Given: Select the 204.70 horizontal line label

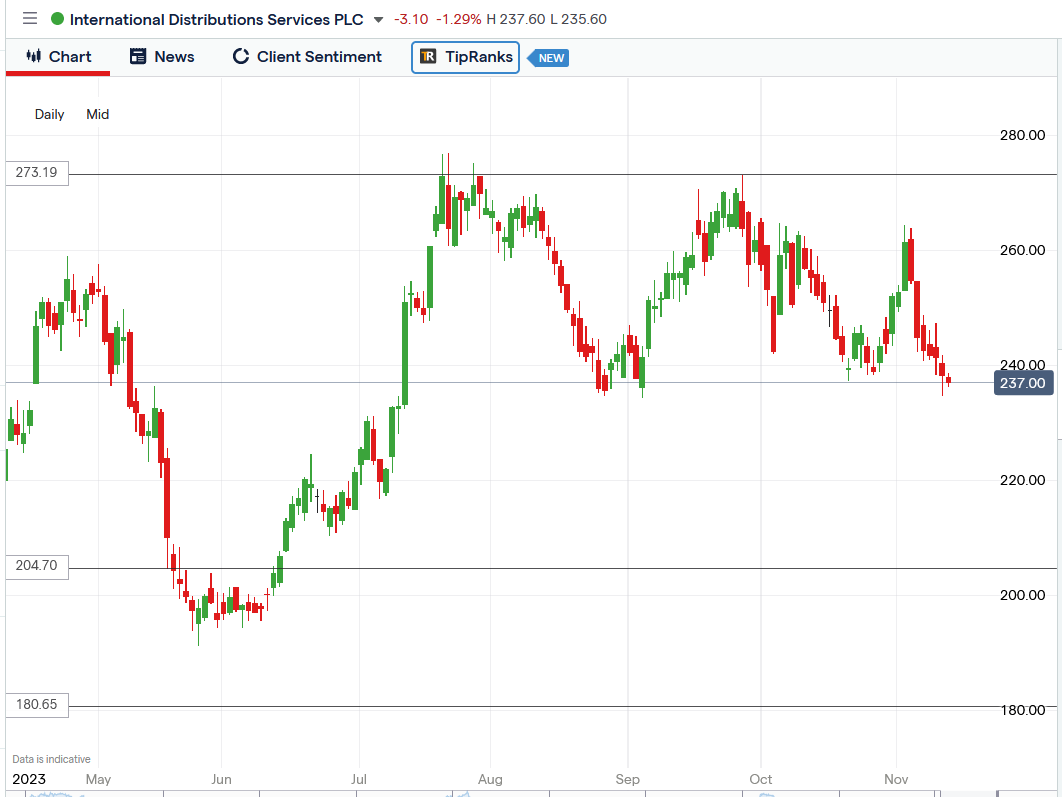Looking at the screenshot, I should tap(37, 565).
